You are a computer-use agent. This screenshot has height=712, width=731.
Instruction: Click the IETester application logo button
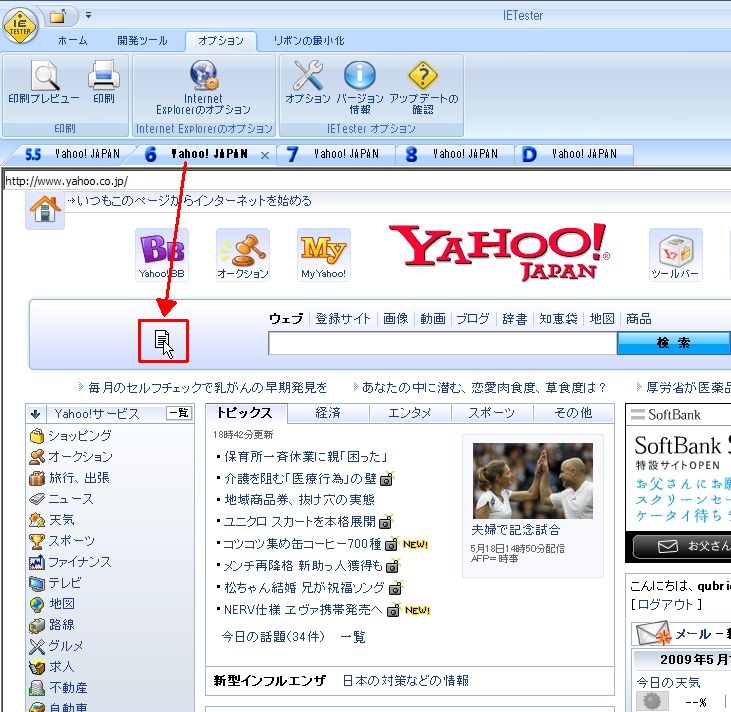click(20, 26)
